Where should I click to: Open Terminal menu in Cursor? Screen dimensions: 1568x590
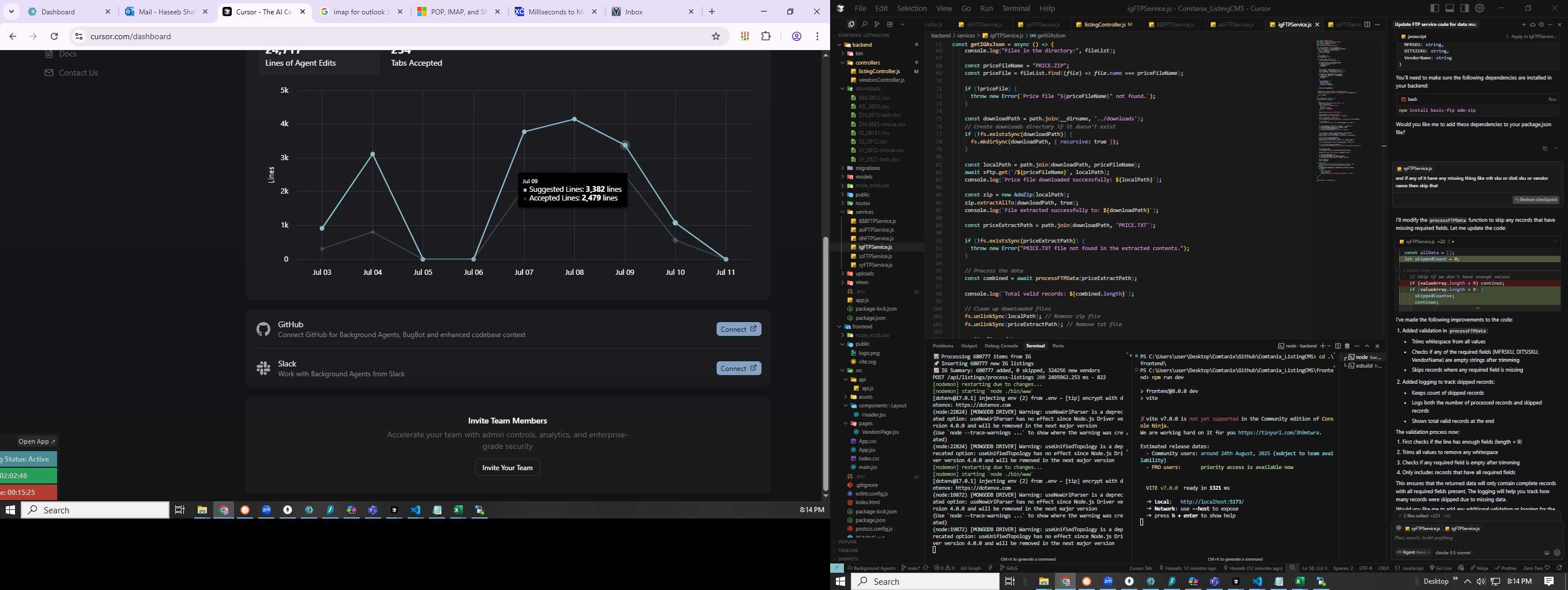click(x=1016, y=9)
